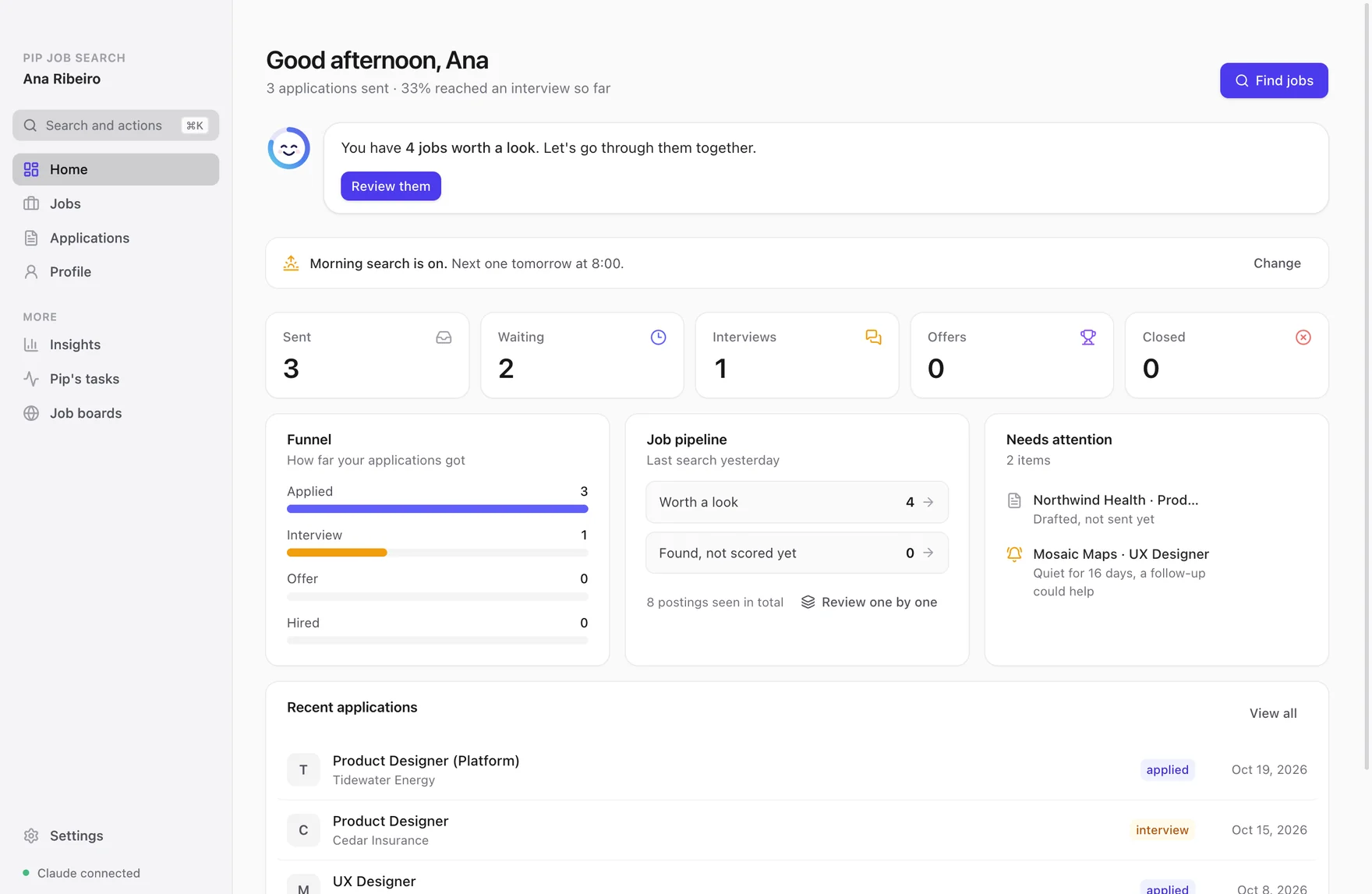Click the C avatar for Cedar Insurance

click(x=303, y=830)
